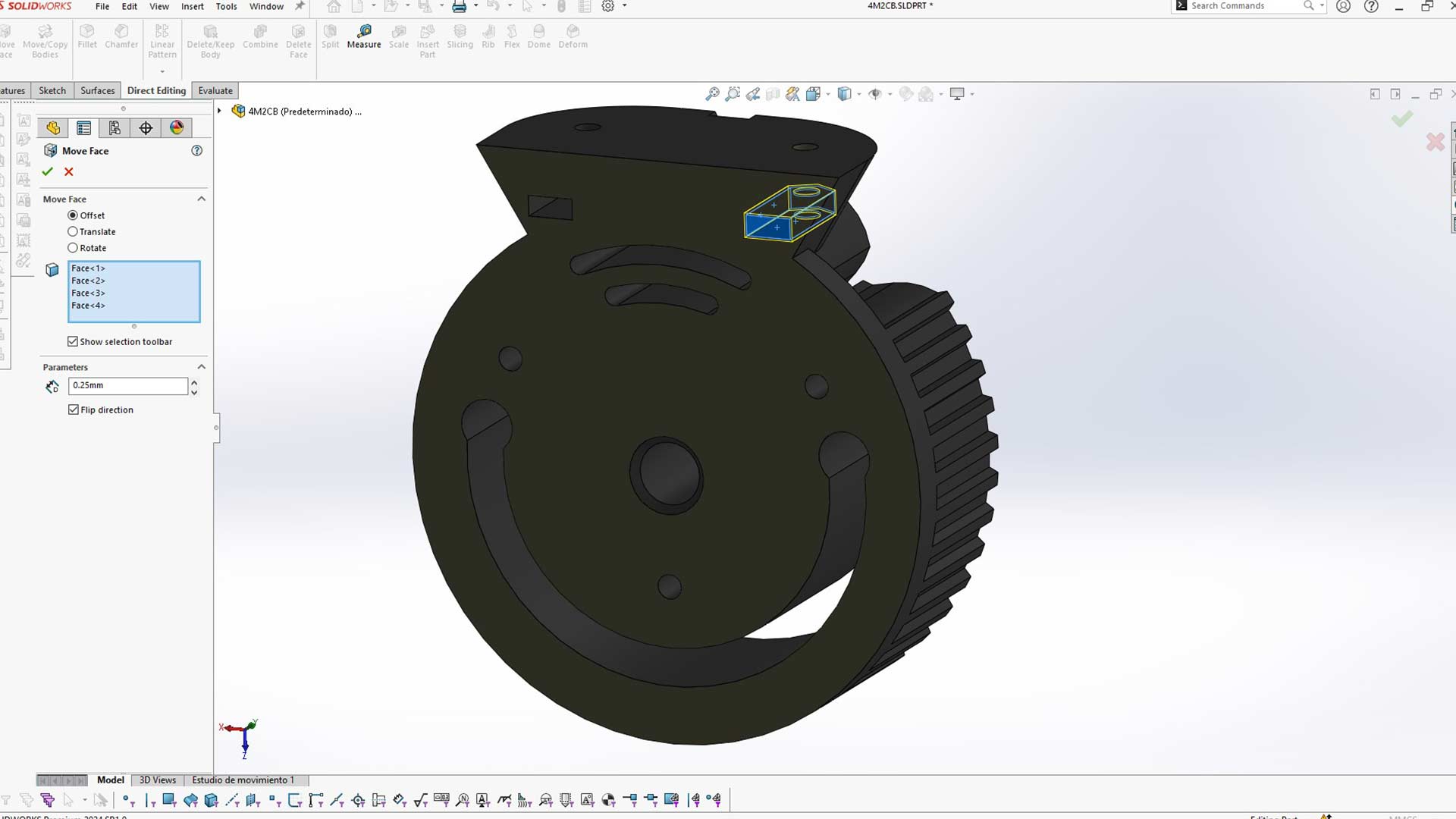
Task: Click the Print icon
Action: [x=459, y=6]
